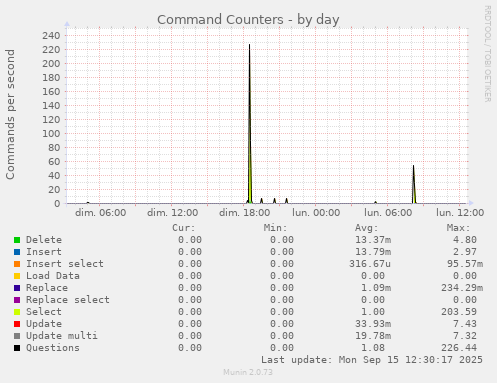Viewport: 497px width, 383px height.
Task: Click the 'Update multi' legend label
Action: coord(62,336)
